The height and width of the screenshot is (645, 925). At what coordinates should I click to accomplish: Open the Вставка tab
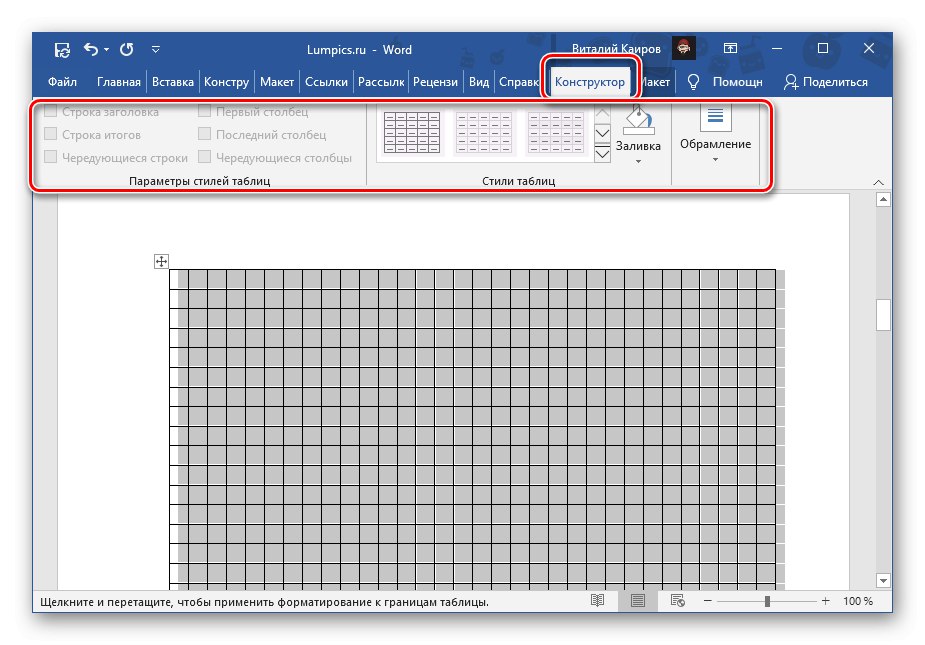[173, 82]
